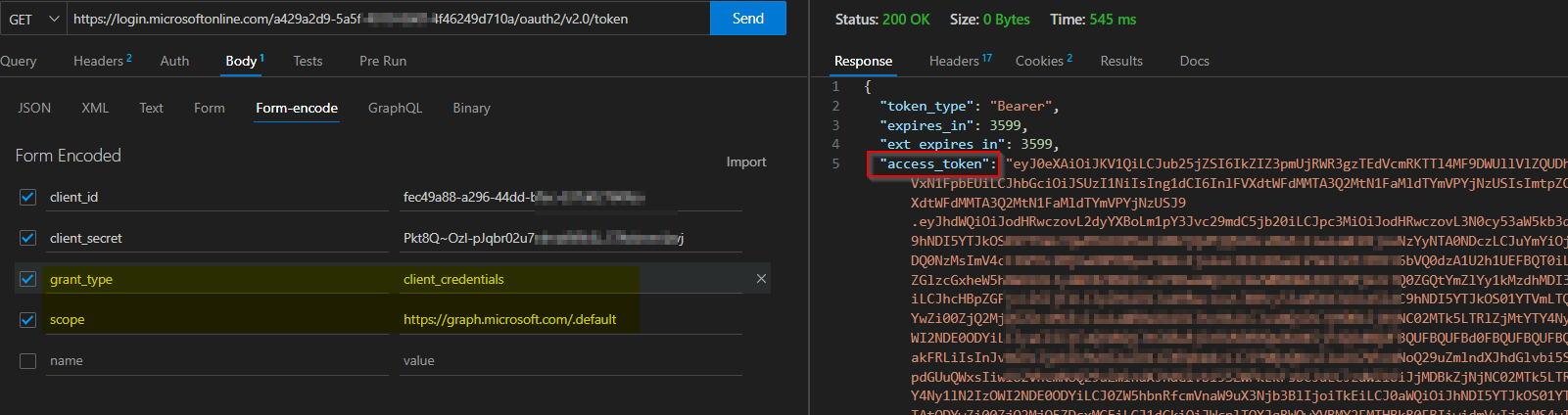Edit the client_credentials value field
Viewport: 1568px width, 415px height.
(570, 279)
